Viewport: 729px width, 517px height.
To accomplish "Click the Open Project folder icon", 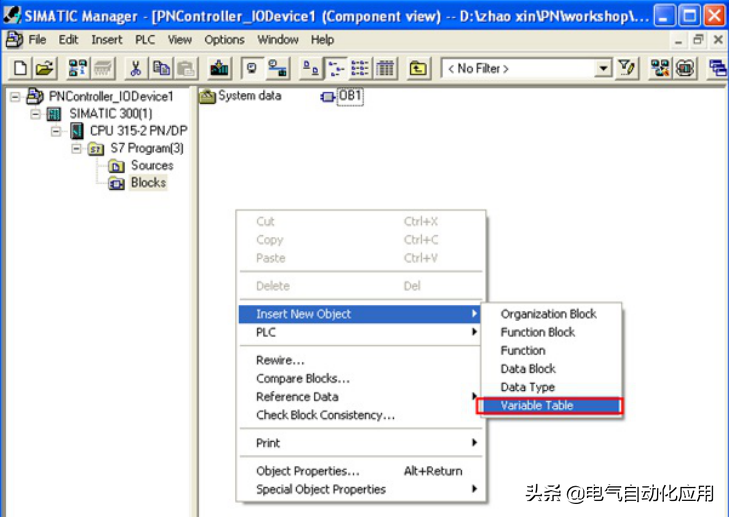I will pos(45,69).
